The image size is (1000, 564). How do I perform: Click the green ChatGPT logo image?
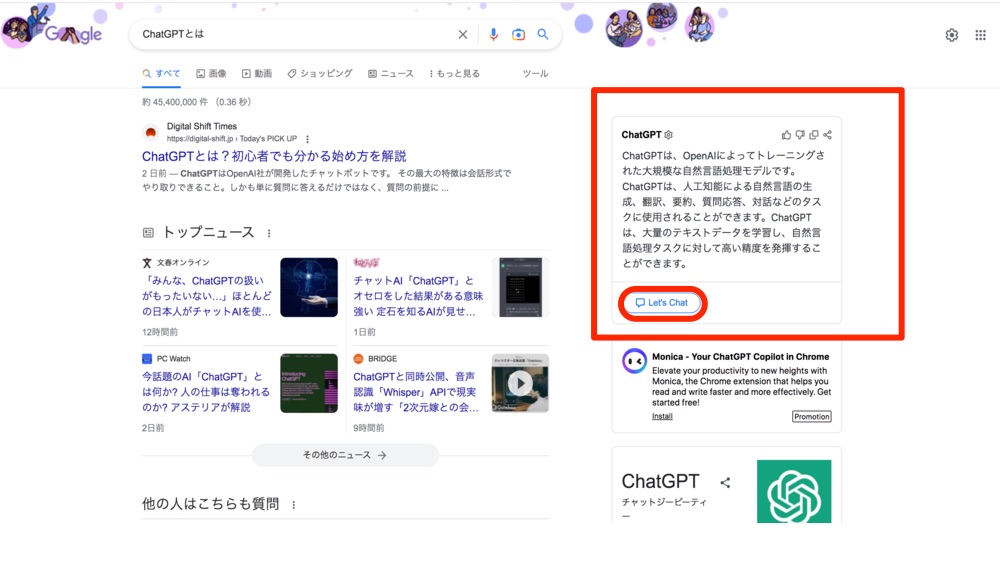point(794,492)
